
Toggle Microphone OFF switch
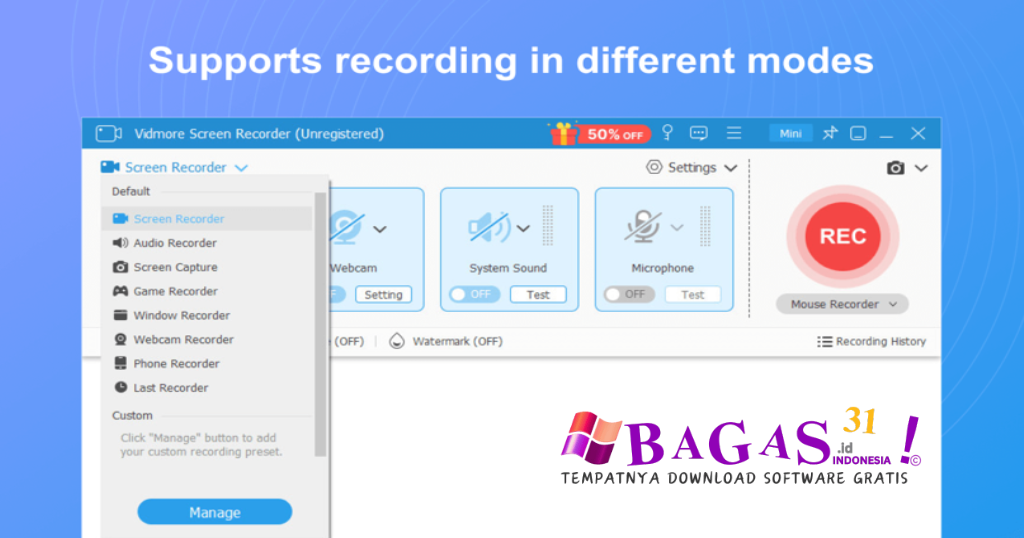tap(628, 294)
